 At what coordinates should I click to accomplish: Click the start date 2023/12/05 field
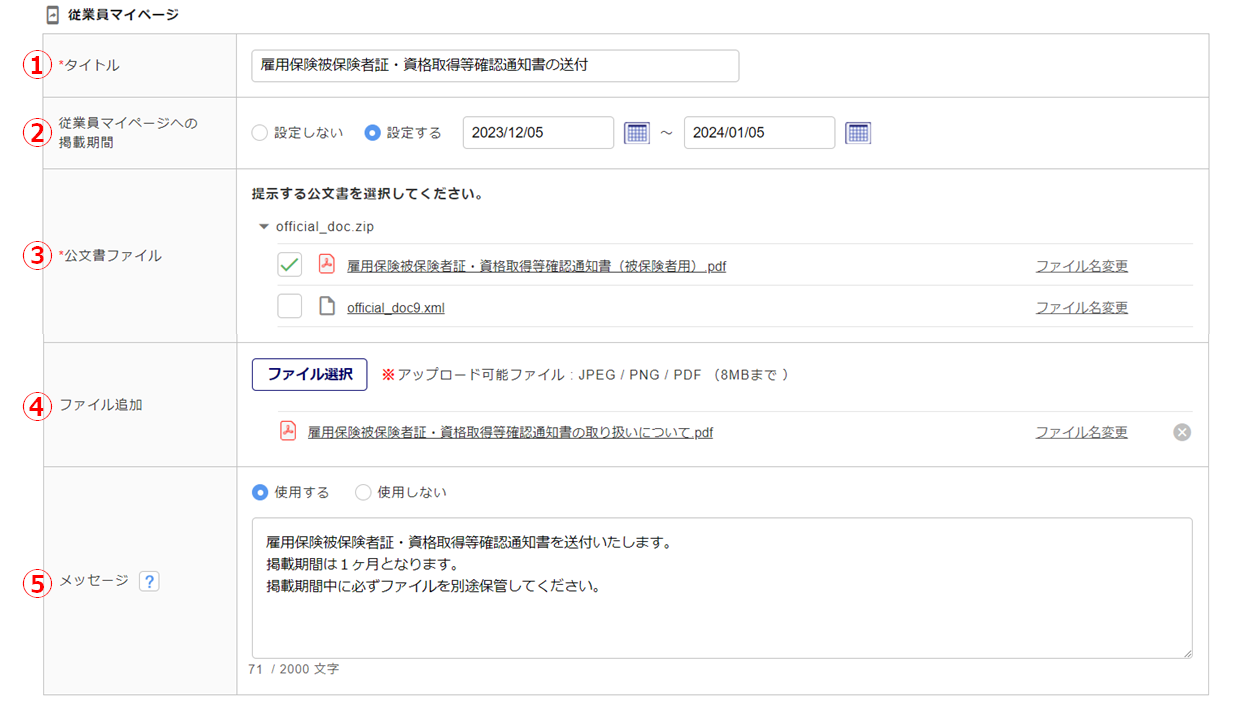coord(538,133)
